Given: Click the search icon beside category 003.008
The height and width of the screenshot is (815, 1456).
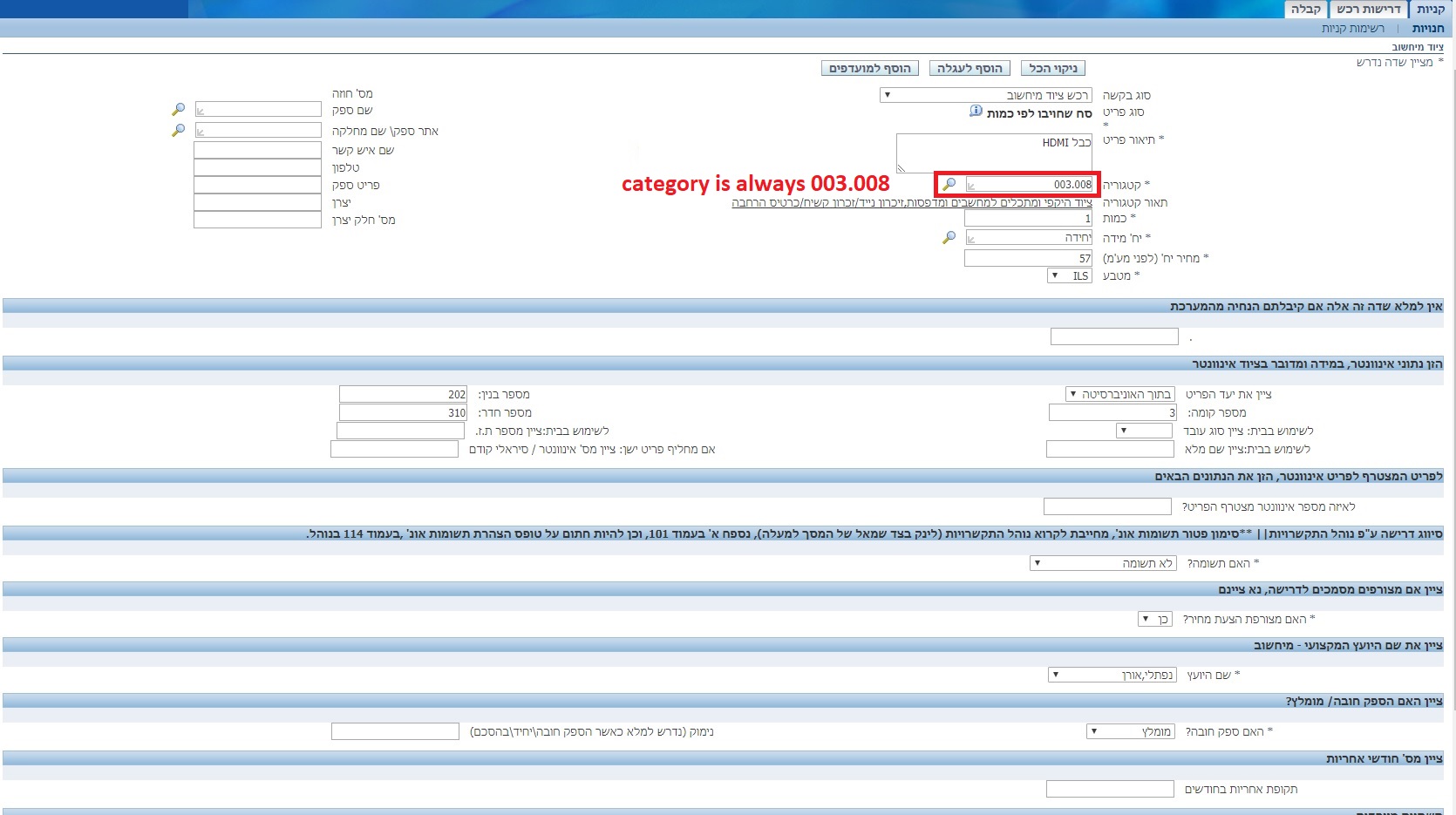Looking at the screenshot, I should tap(949, 184).
